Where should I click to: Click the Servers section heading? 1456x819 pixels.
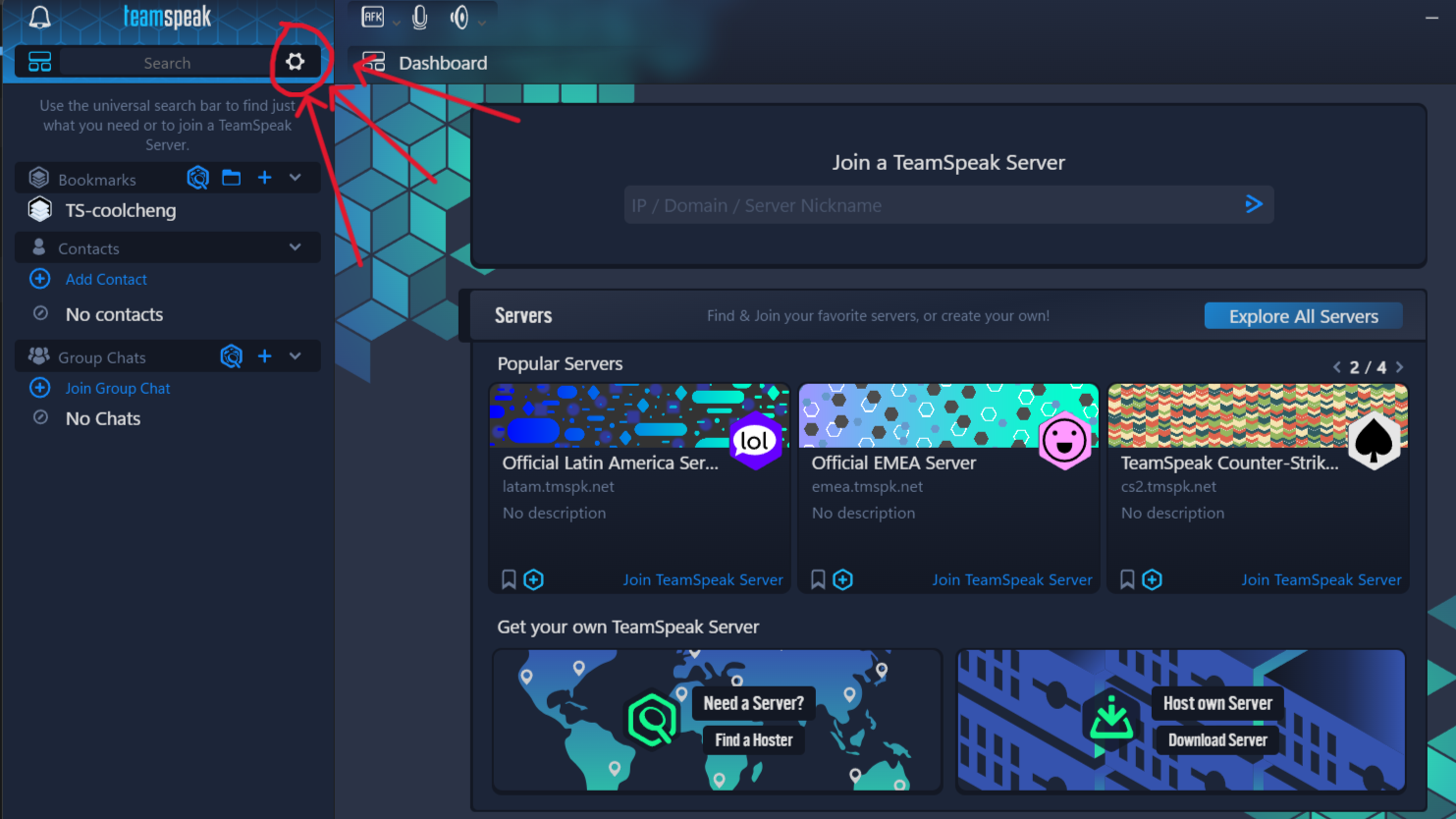[x=523, y=315]
